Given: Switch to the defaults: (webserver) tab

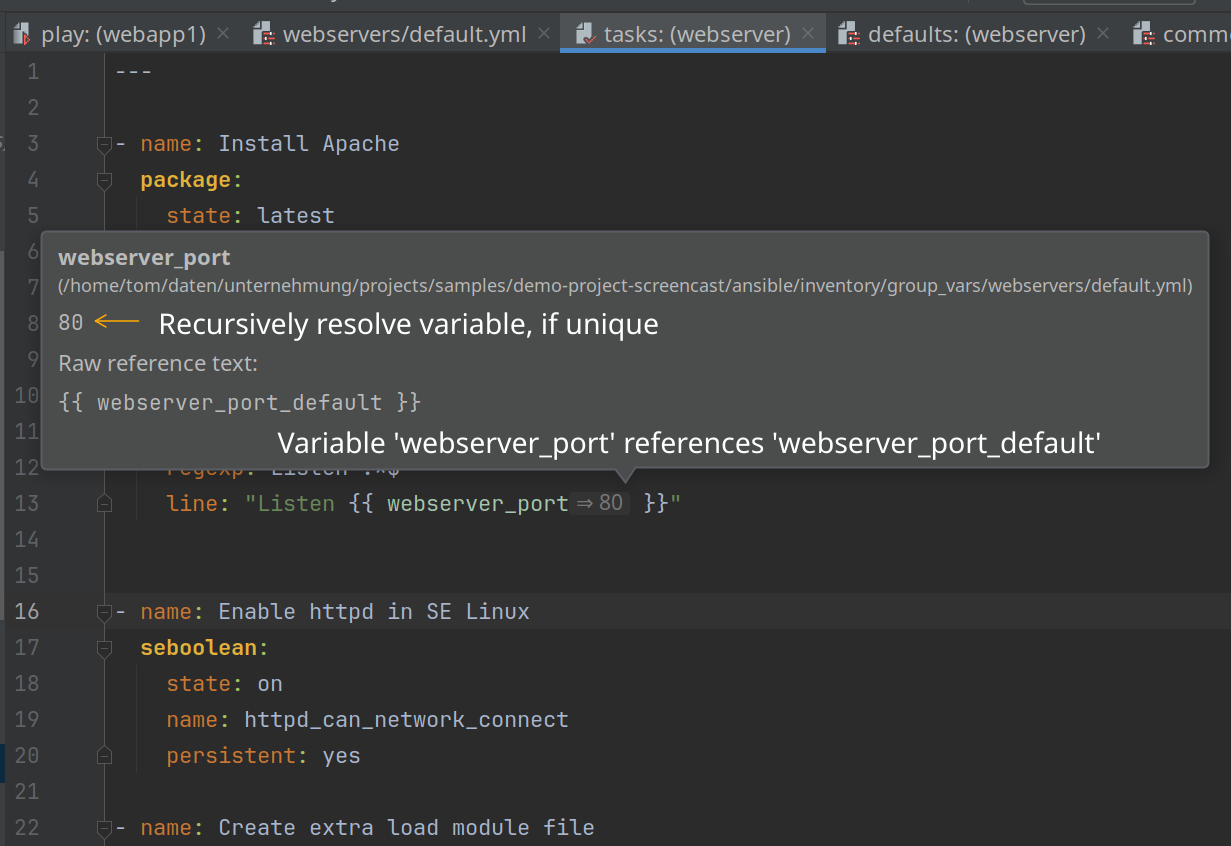Looking at the screenshot, I should [976, 35].
